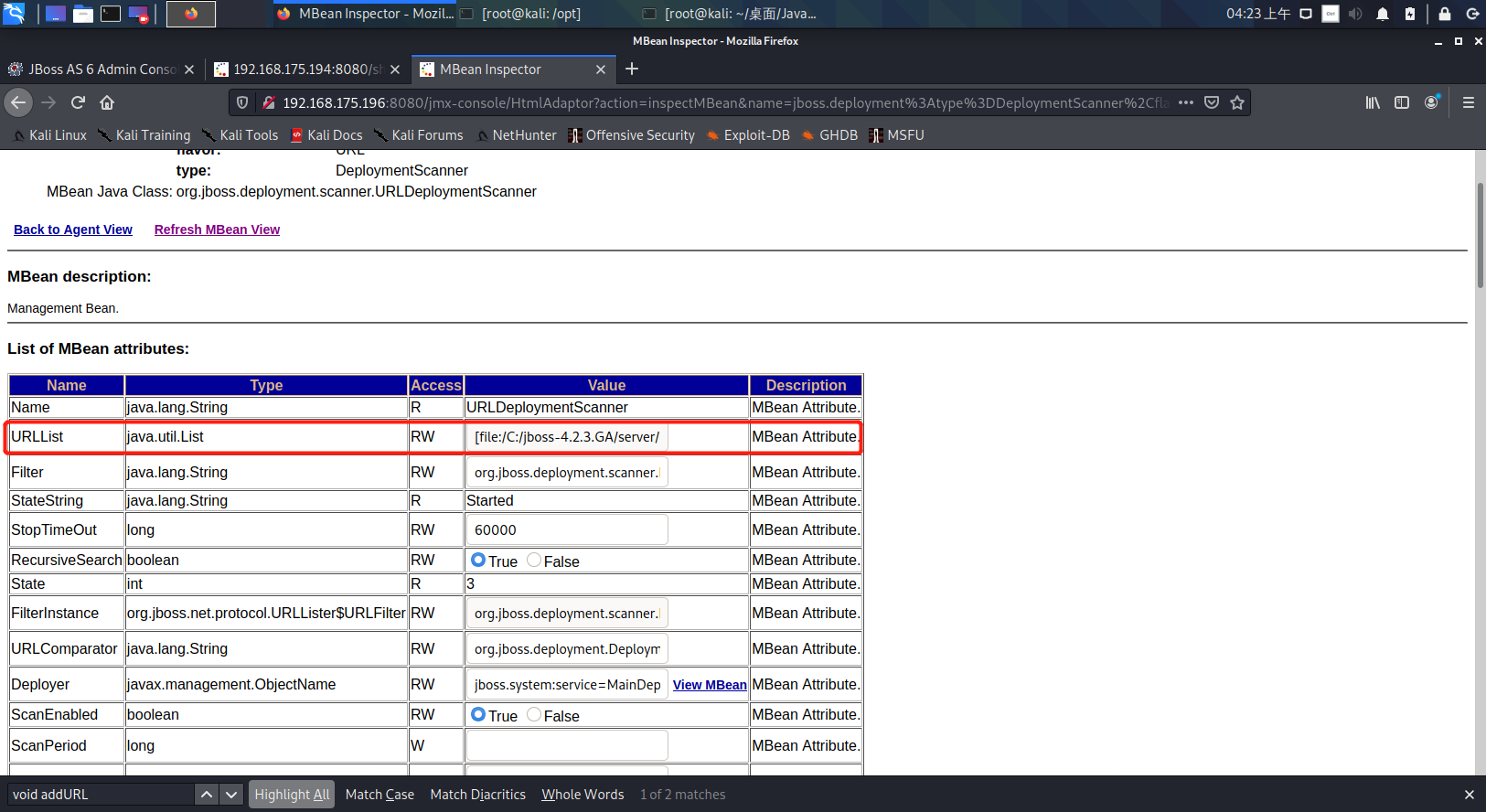Screen dimensions: 1486x812
Task: Go to the Firefox home page
Action: [x=107, y=102]
